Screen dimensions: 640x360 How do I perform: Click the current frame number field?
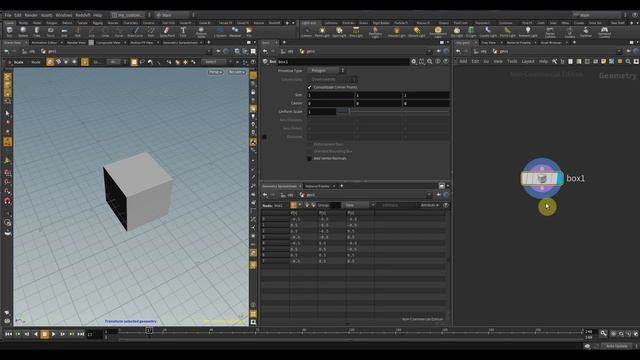(x=94, y=334)
